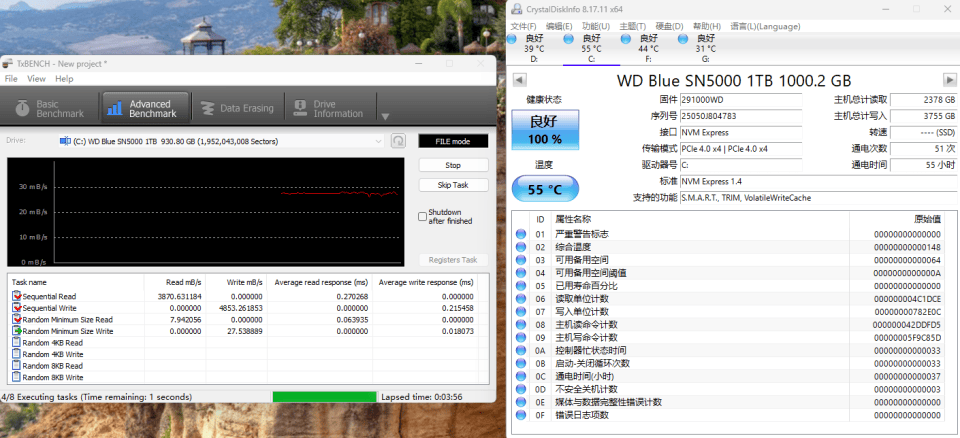Go to next disk with right arrow
Image resolution: width=960 pixels, height=438 pixels.
pos(950,80)
